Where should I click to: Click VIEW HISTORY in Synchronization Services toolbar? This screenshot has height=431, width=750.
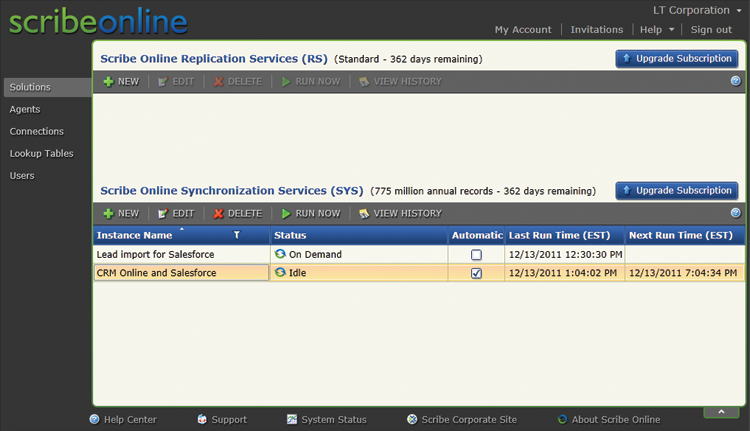pyautogui.click(x=400, y=214)
